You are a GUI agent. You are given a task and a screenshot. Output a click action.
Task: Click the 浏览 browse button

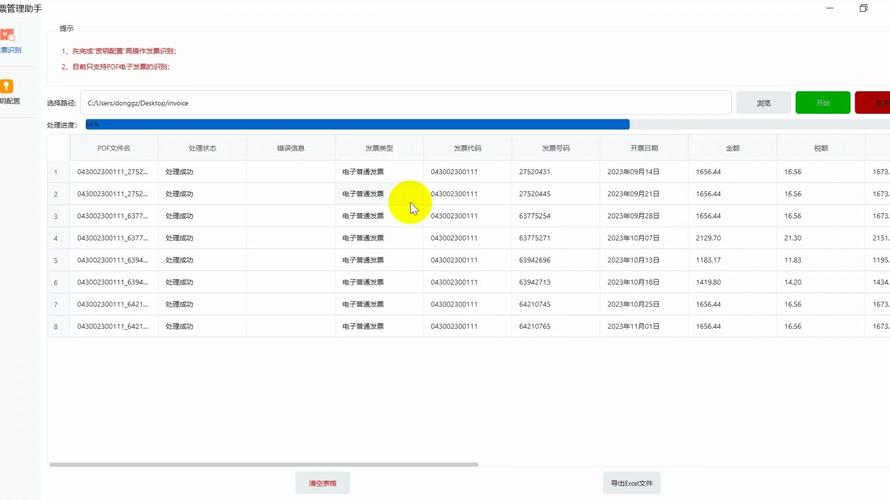[763, 103]
